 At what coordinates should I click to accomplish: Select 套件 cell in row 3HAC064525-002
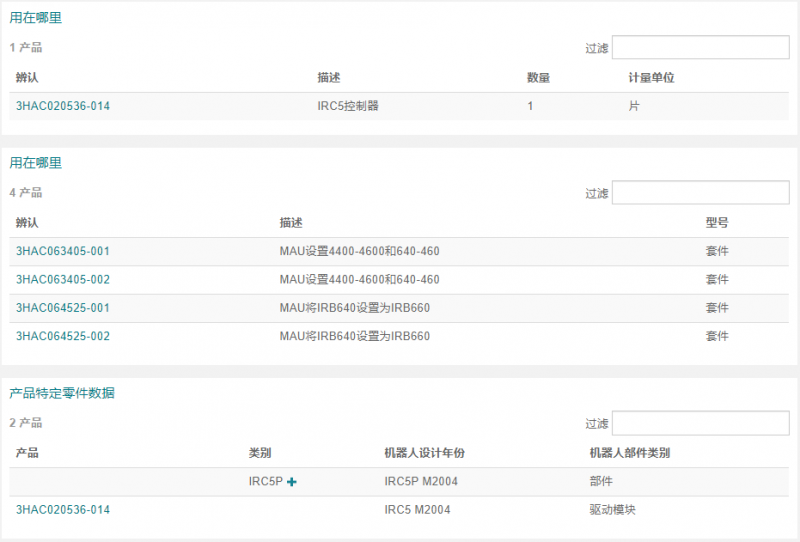tap(717, 336)
